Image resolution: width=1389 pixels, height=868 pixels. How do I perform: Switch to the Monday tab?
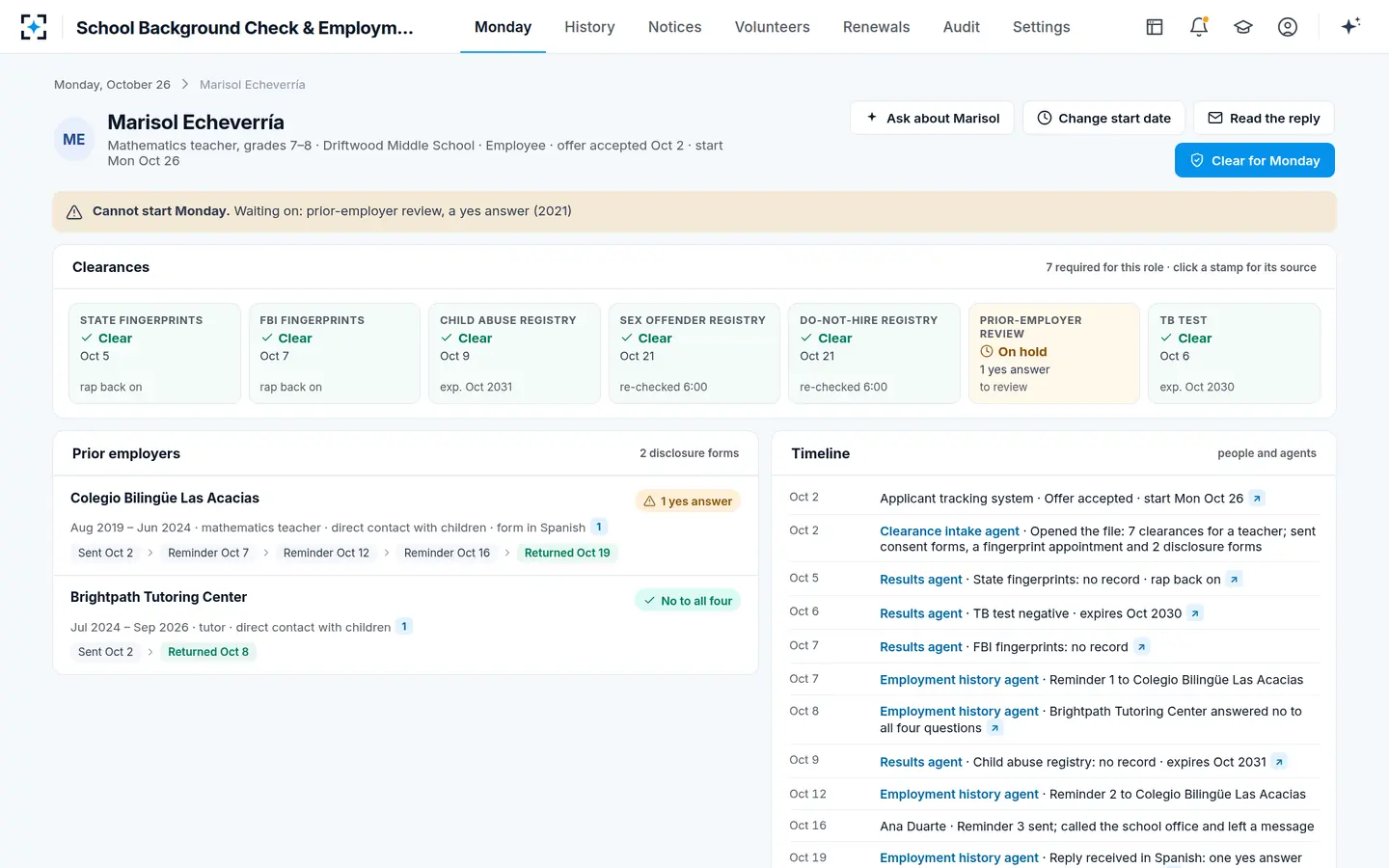503,27
